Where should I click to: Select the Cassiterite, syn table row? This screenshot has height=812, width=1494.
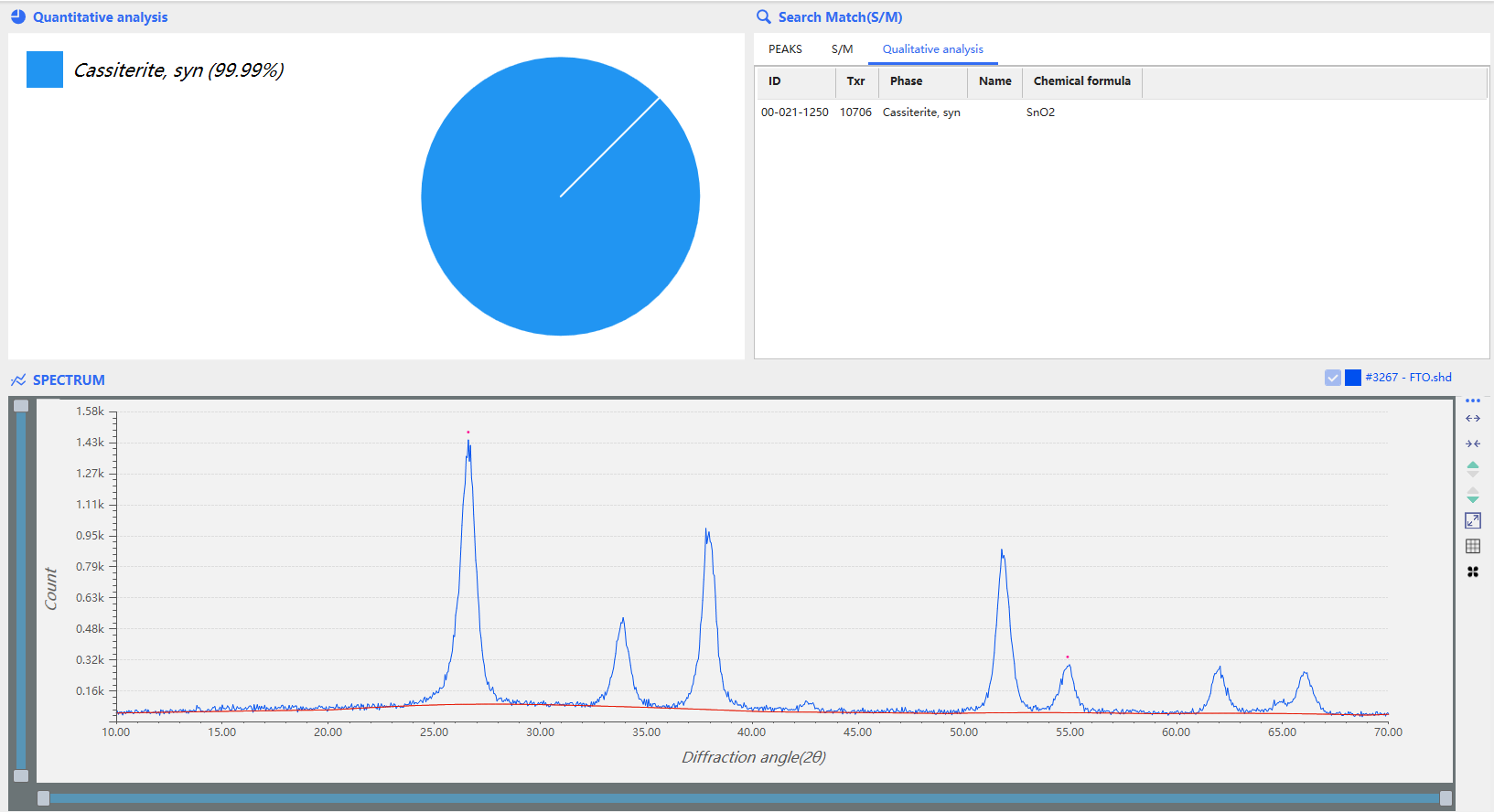(920, 112)
